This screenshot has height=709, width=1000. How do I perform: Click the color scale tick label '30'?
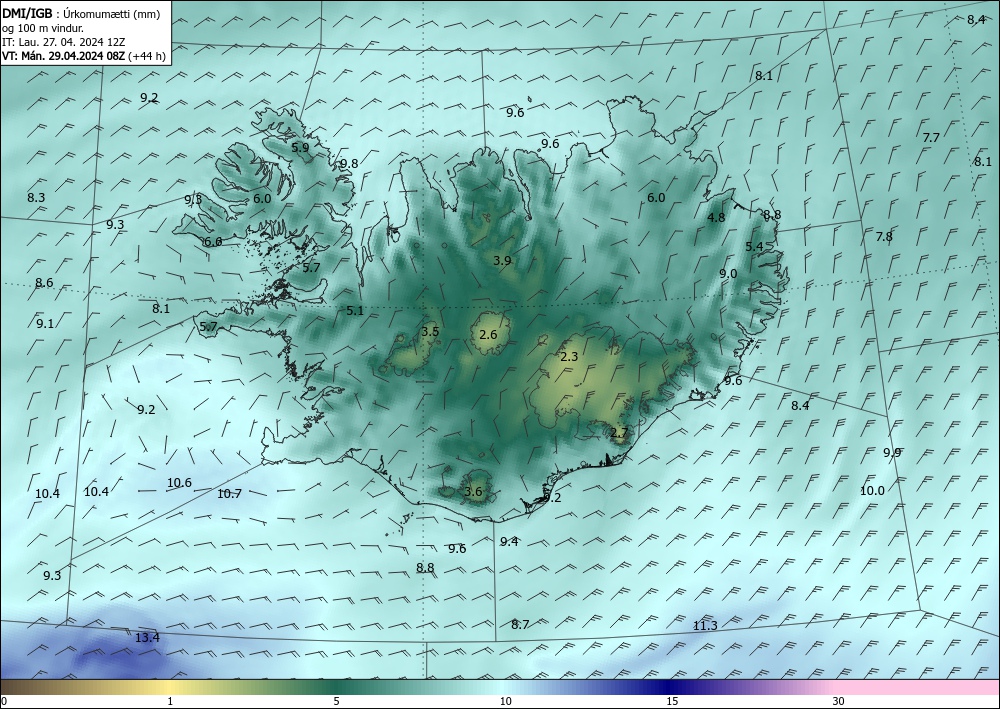pos(839,701)
